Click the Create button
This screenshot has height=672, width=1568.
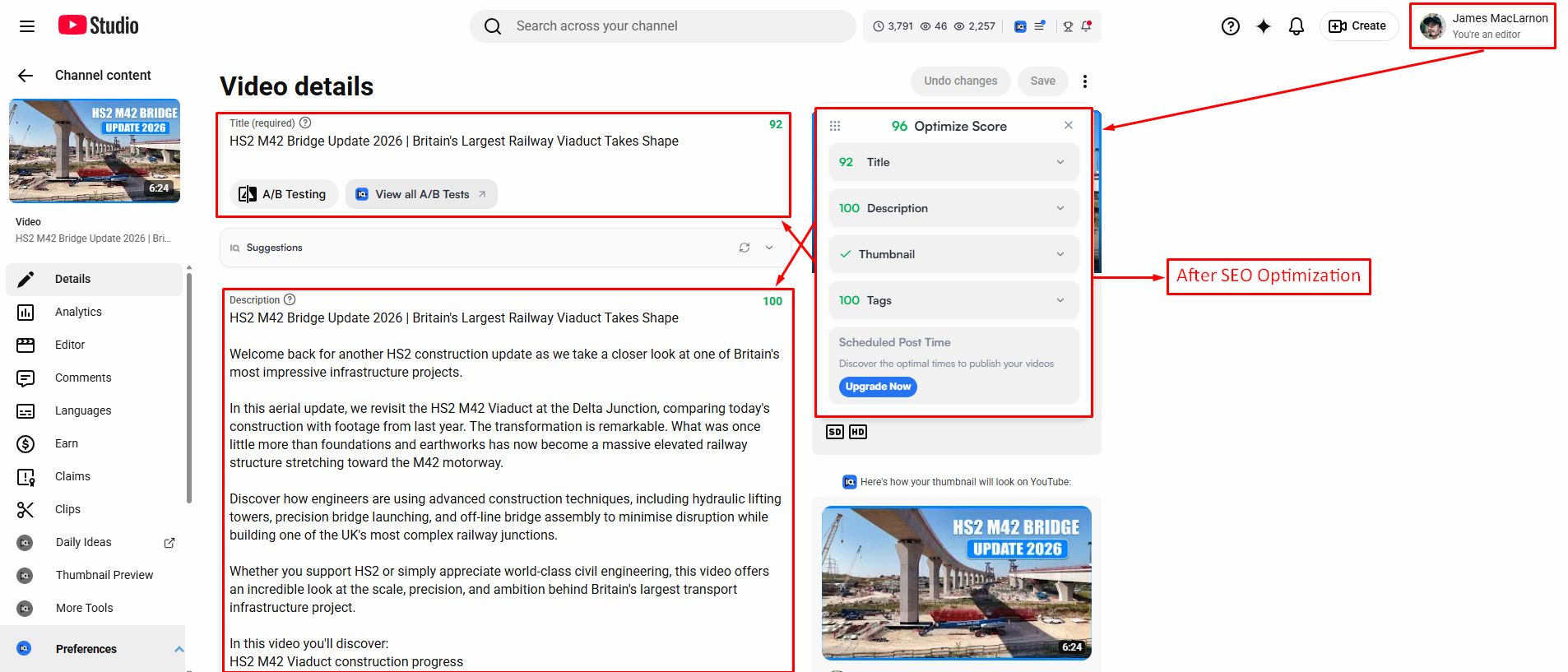[1358, 26]
